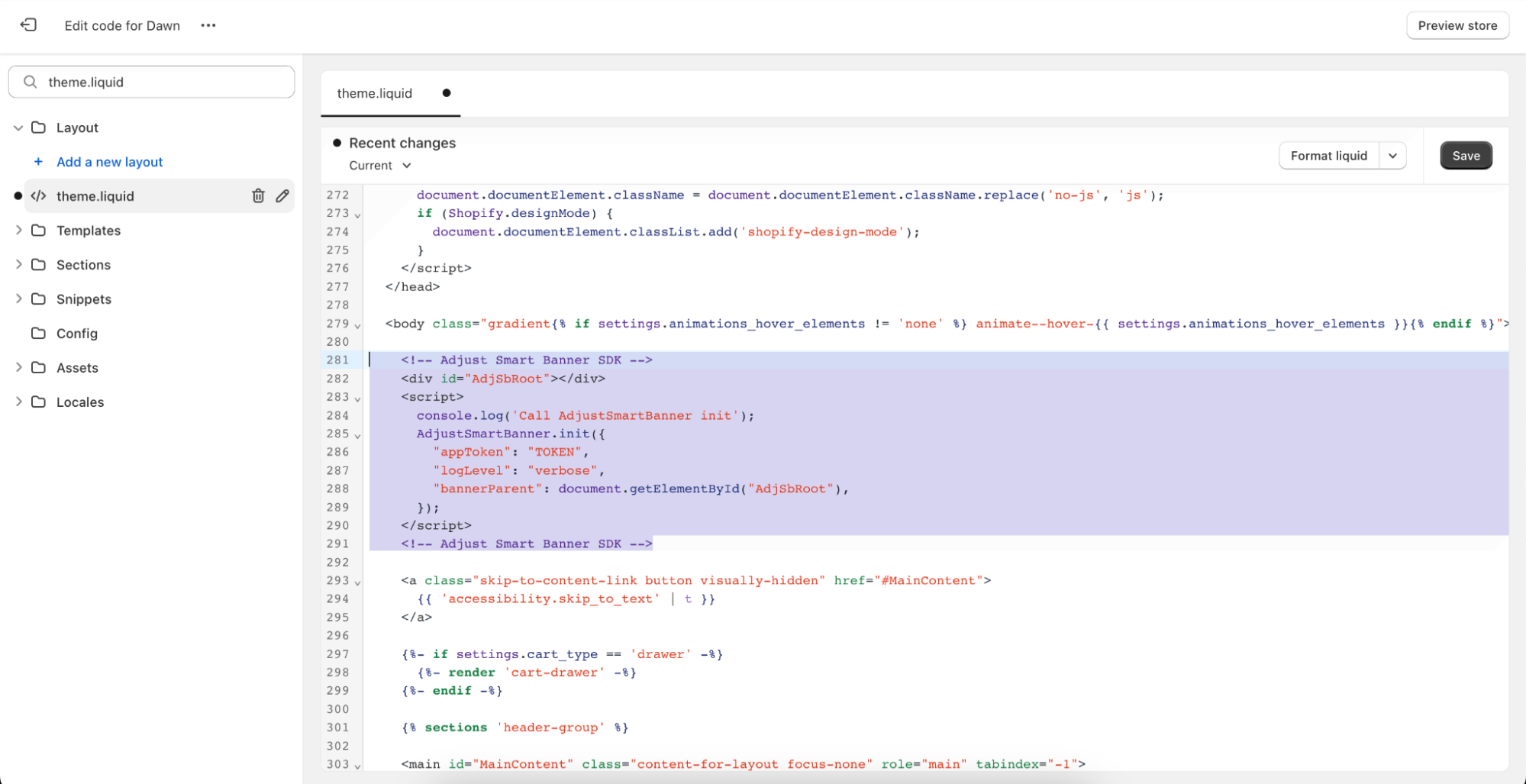Click the unsaved changes dot on theme.liquid tab
Viewport: 1526px width, 784px height.
point(446,93)
